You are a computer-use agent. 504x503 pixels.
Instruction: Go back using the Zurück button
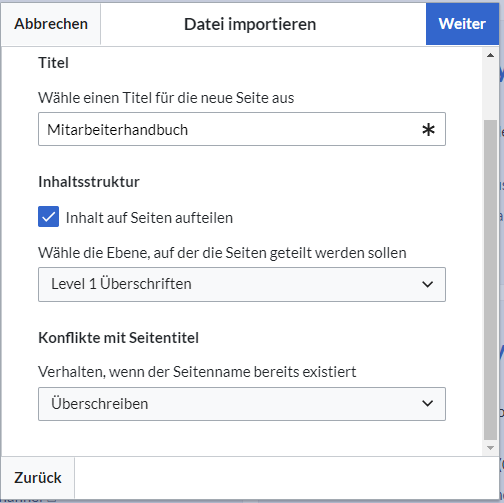[x=38, y=478]
